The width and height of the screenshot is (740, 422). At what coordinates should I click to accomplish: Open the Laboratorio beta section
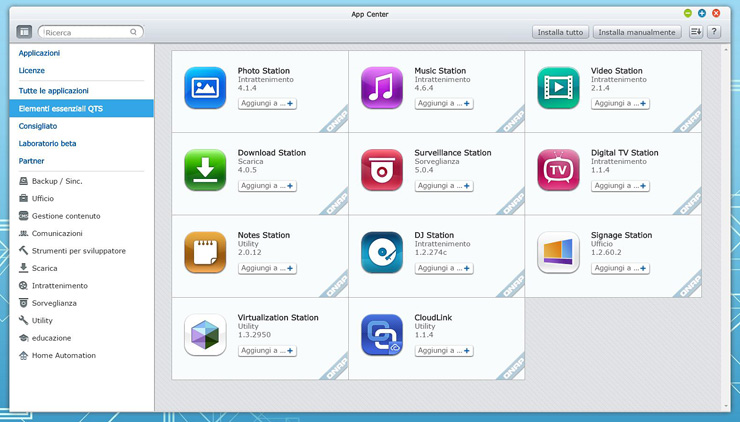coord(48,143)
